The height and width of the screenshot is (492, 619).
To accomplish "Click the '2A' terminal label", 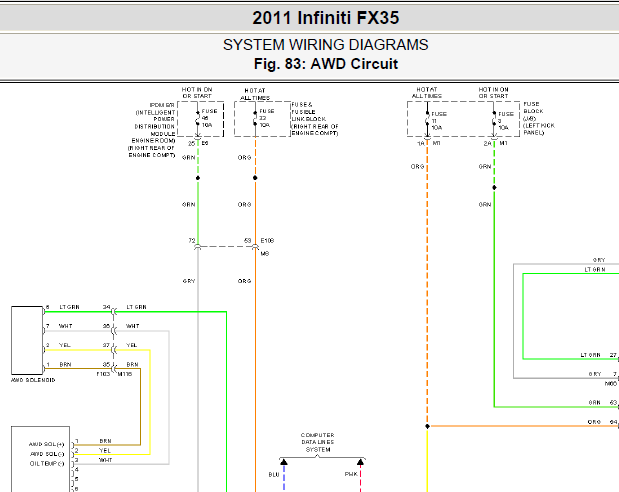I will point(488,143).
